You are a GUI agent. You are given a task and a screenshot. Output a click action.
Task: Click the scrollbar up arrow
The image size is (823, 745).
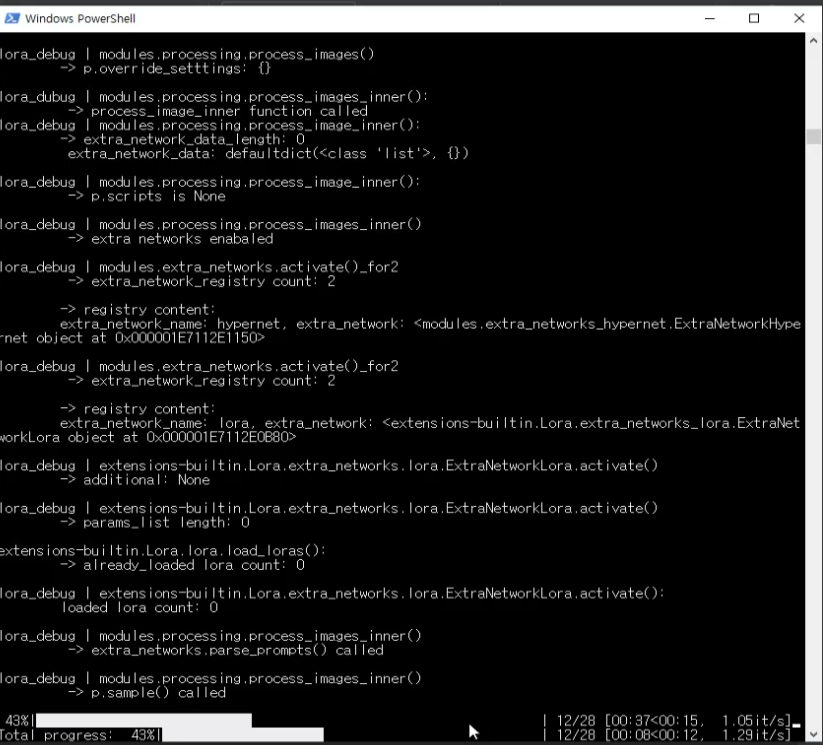[x=814, y=40]
